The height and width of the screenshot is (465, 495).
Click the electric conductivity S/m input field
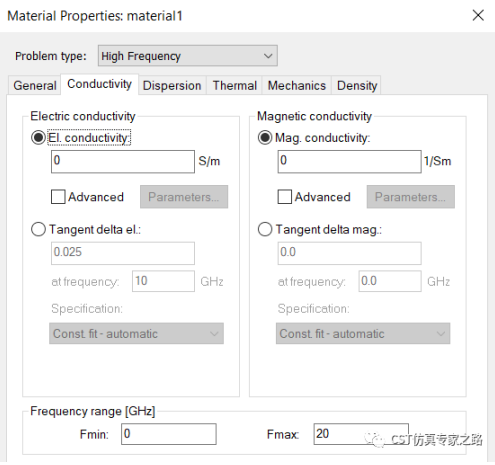pyautogui.click(x=123, y=162)
